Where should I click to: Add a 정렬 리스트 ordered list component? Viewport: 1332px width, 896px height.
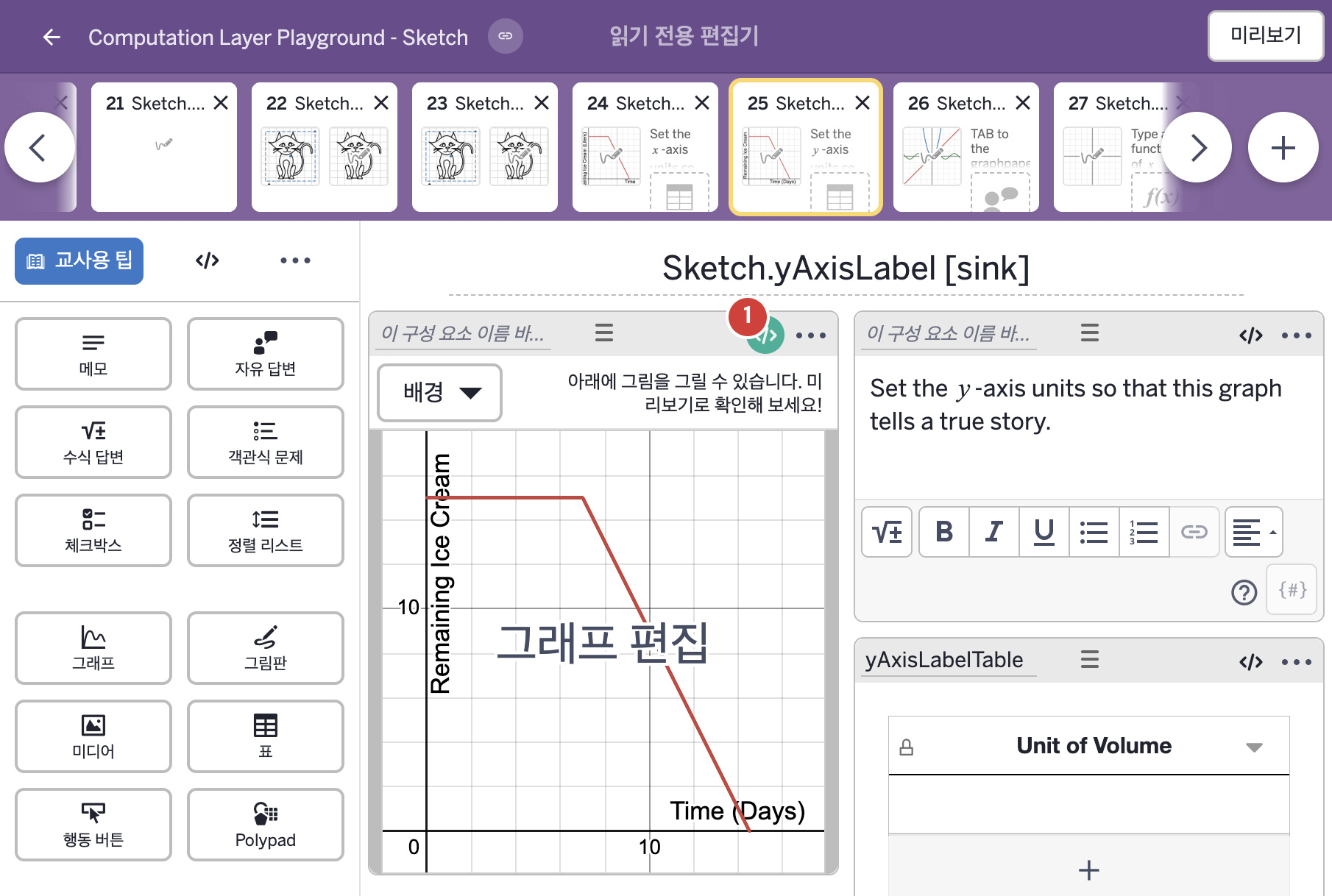pyautogui.click(x=266, y=530)
